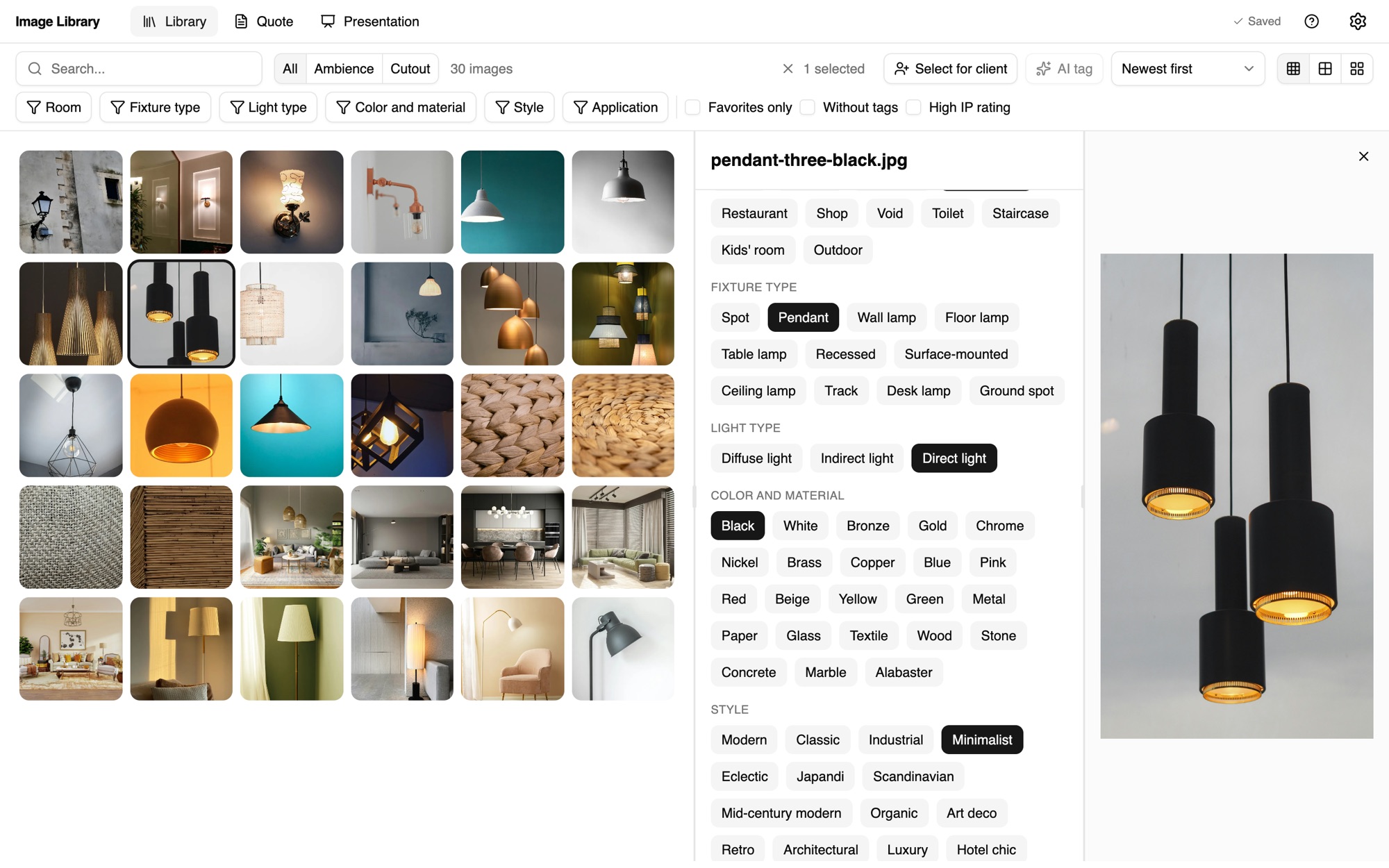Toggle the Direct light tag off
The image size is (1389, 868).
tap(954, 458)
